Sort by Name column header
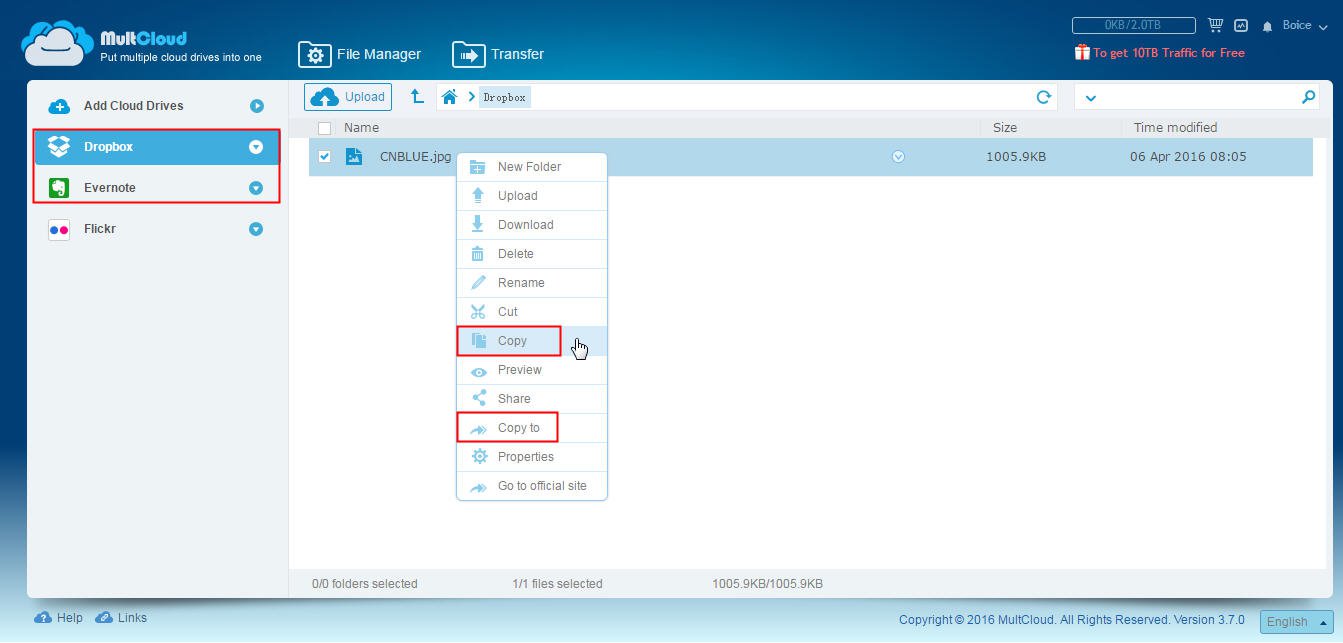The width and height of the screenshot is (1343, 643). pyautogui.click(x=361, y=128)
